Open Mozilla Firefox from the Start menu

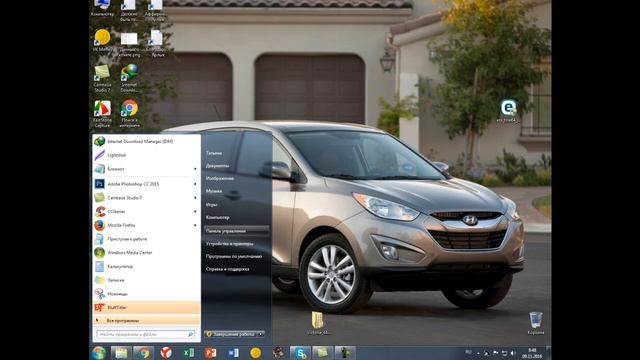coord(147,225)
